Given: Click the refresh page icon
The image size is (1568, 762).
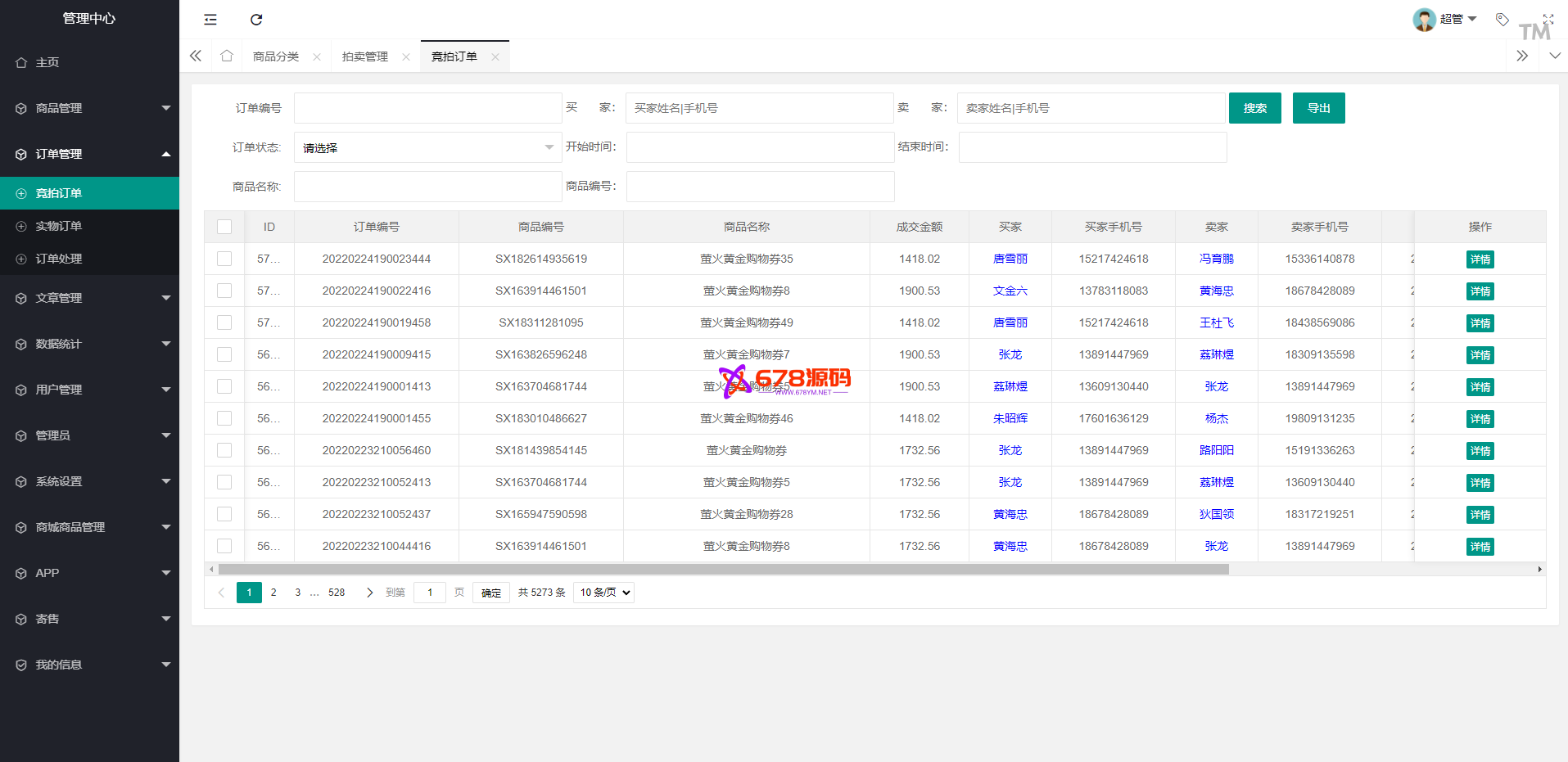Looking at the screenshot, I should click(256, 20).
